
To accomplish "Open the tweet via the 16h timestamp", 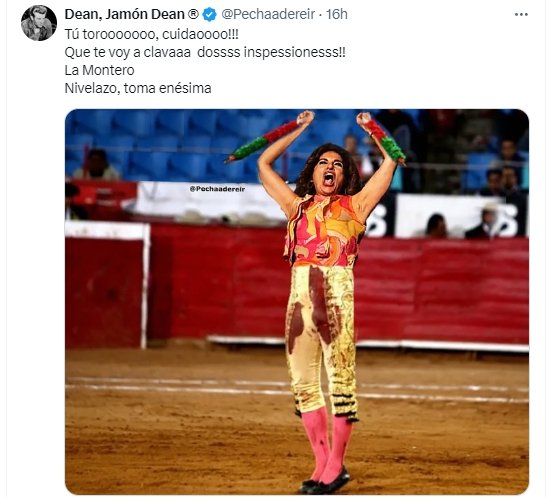I will [x=337, y=15].
